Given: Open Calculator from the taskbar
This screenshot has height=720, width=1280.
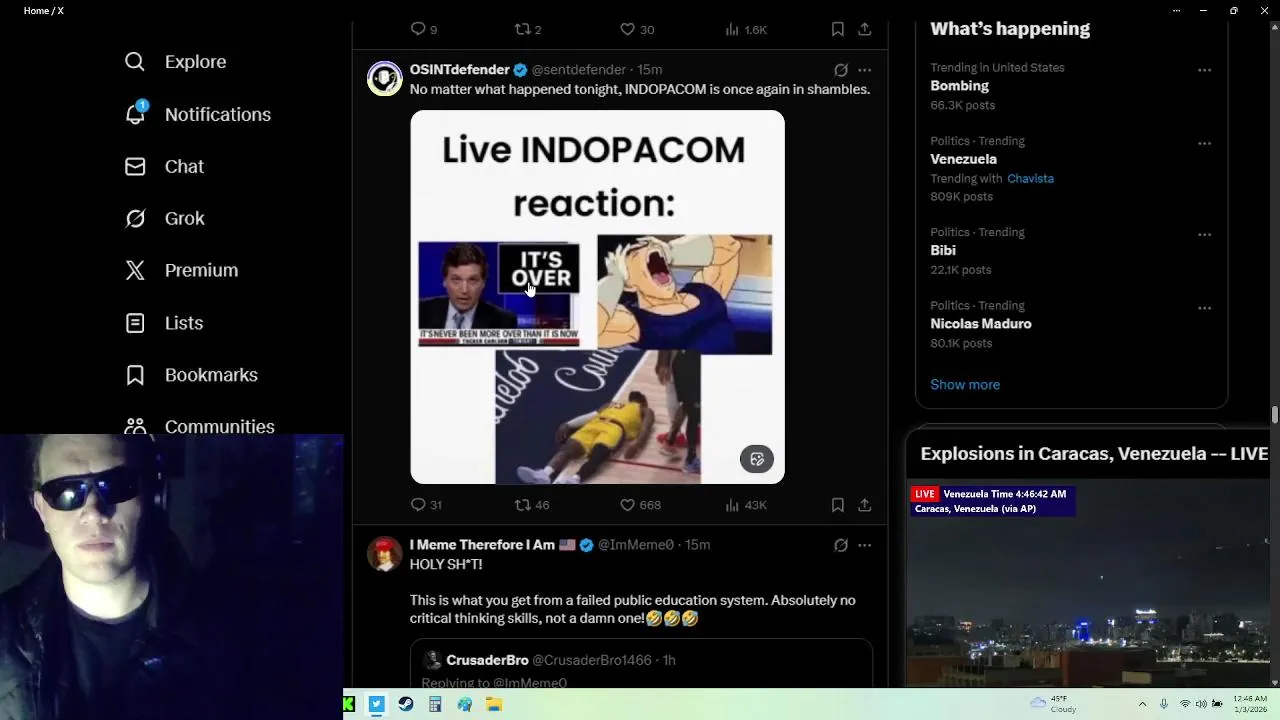Looking at the screenshot, I should pos(435,704).
